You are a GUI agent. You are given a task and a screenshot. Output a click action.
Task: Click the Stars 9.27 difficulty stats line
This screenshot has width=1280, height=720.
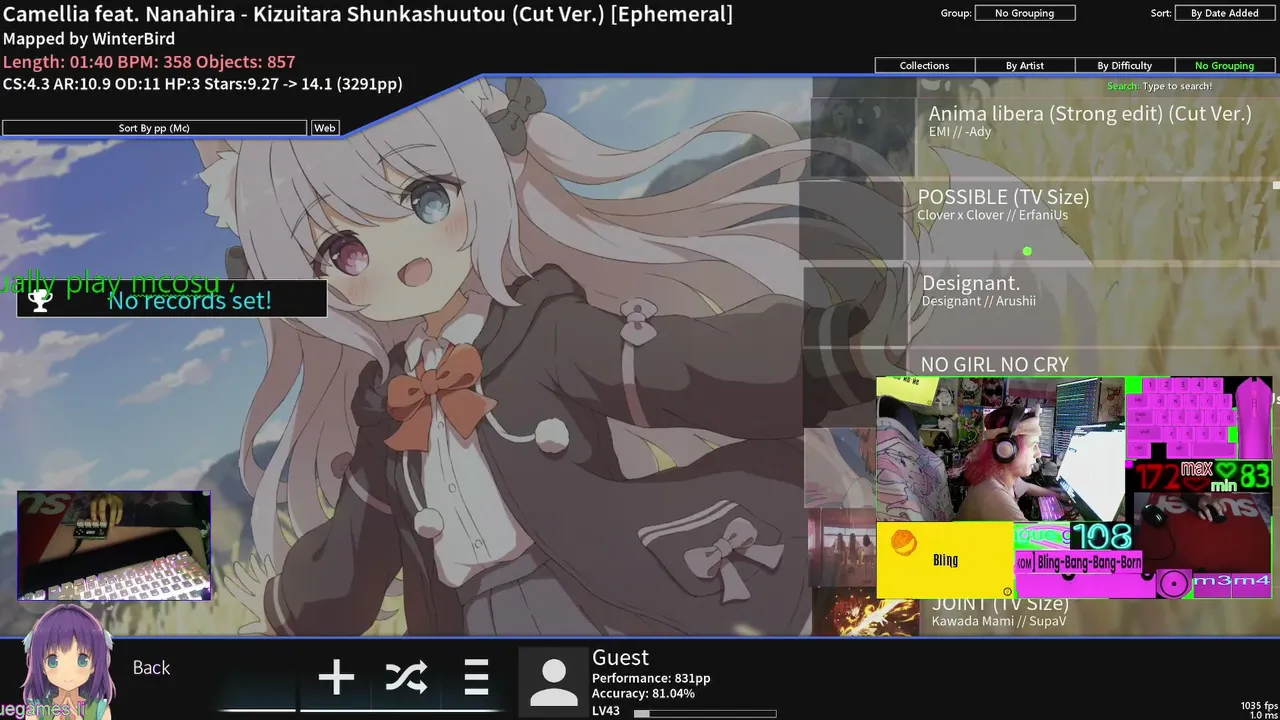[x=203, y=83]
